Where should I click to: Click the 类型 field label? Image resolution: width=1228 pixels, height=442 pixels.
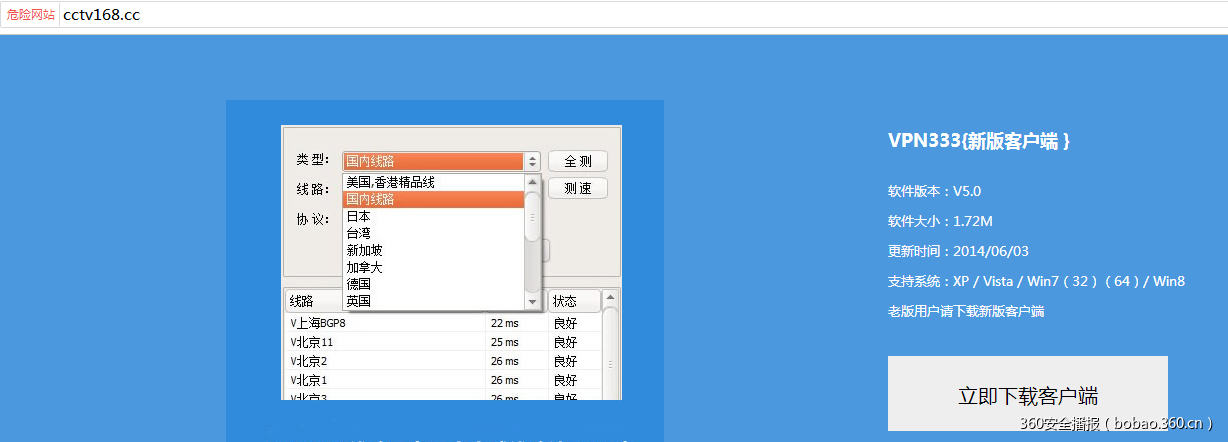click(x=312, y=160)
